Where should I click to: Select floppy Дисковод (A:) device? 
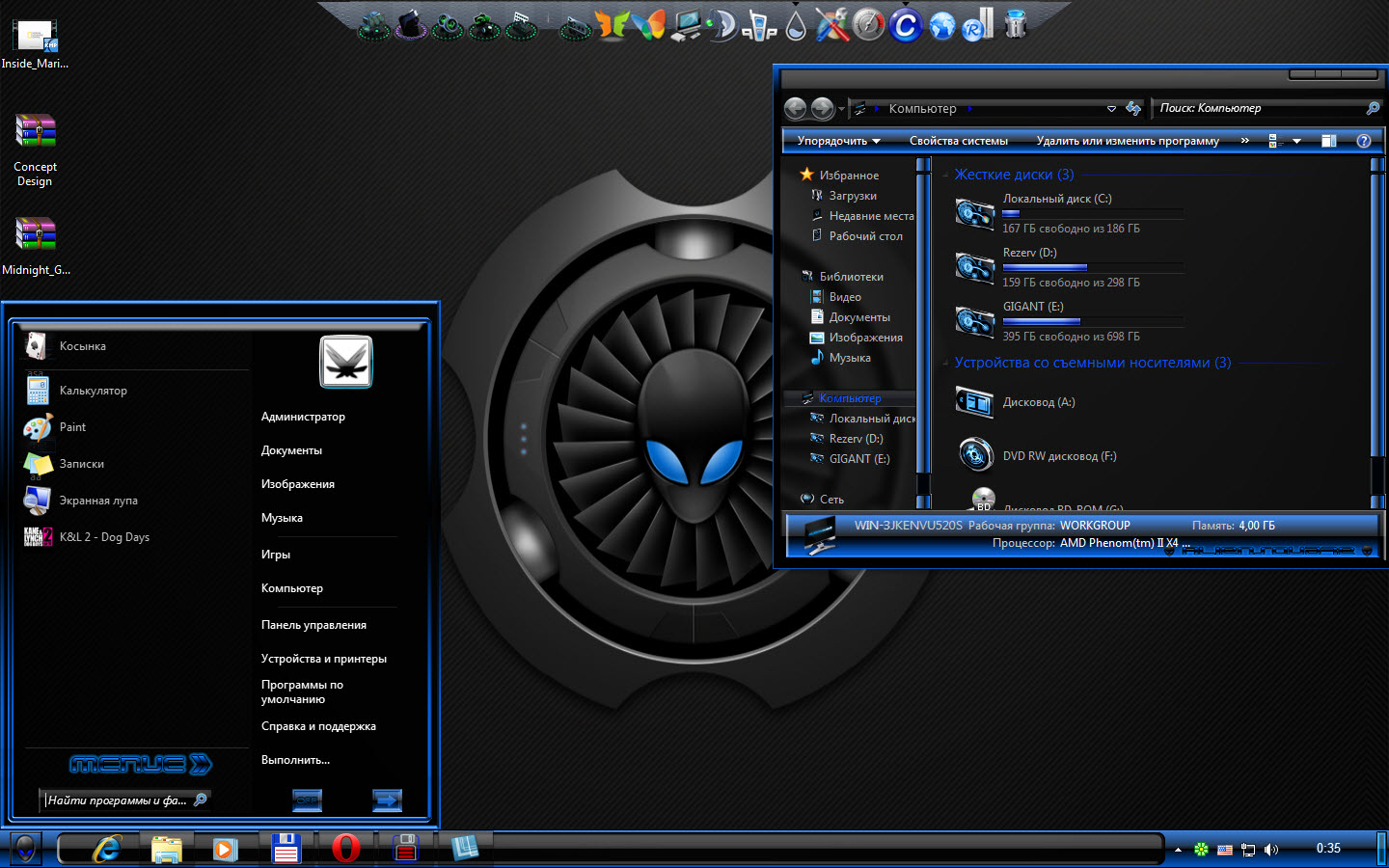point(1015,402)
